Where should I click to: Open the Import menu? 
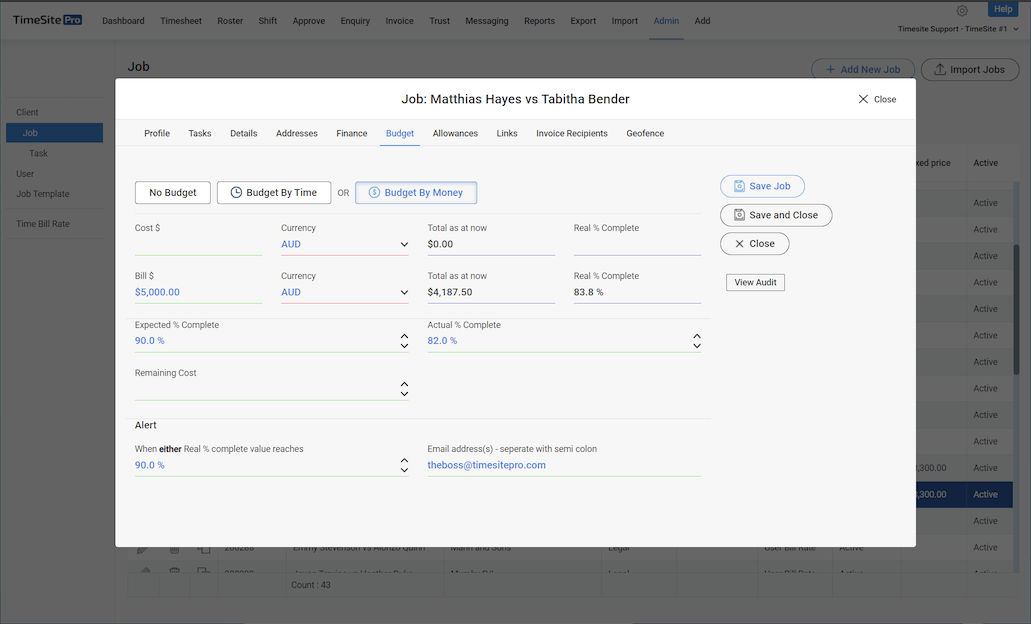pyautogui.click(x=625, y=21)
